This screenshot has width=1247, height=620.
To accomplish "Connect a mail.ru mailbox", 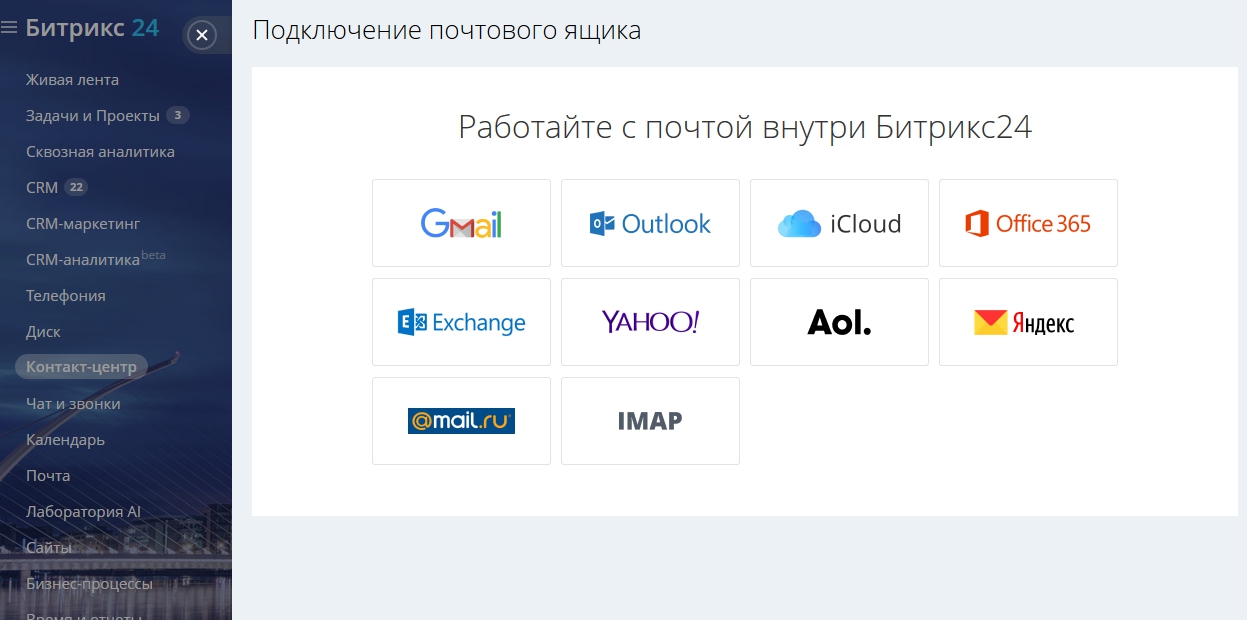I will point(461,421).
